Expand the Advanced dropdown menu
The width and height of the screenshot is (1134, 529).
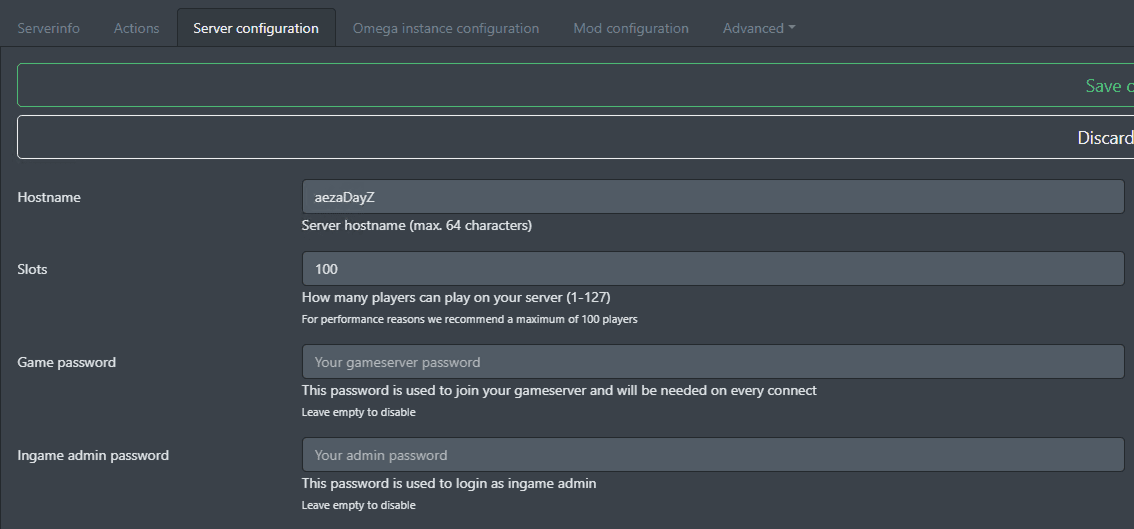point(759,28)
